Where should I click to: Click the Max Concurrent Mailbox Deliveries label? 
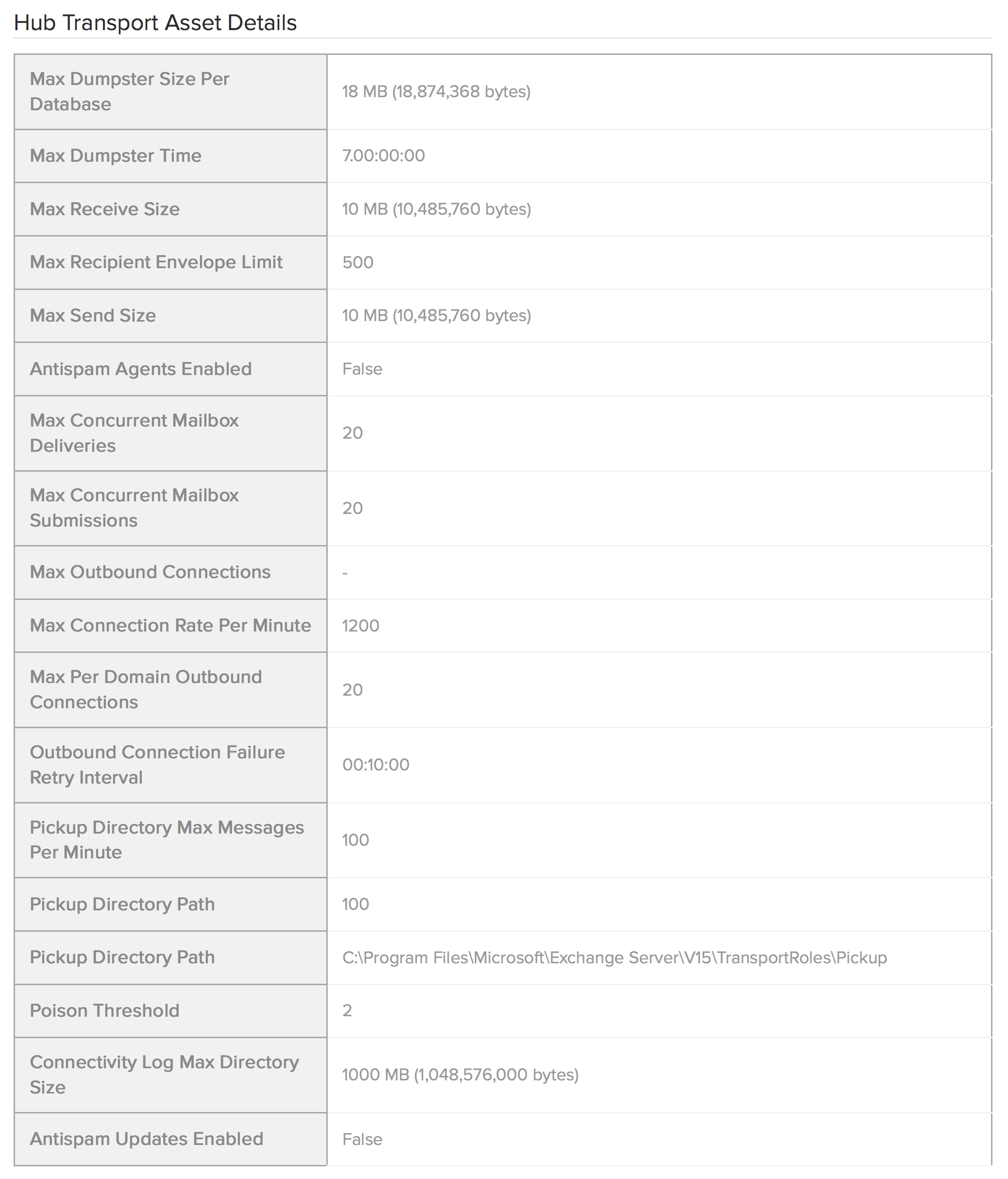tap(134, 433)
